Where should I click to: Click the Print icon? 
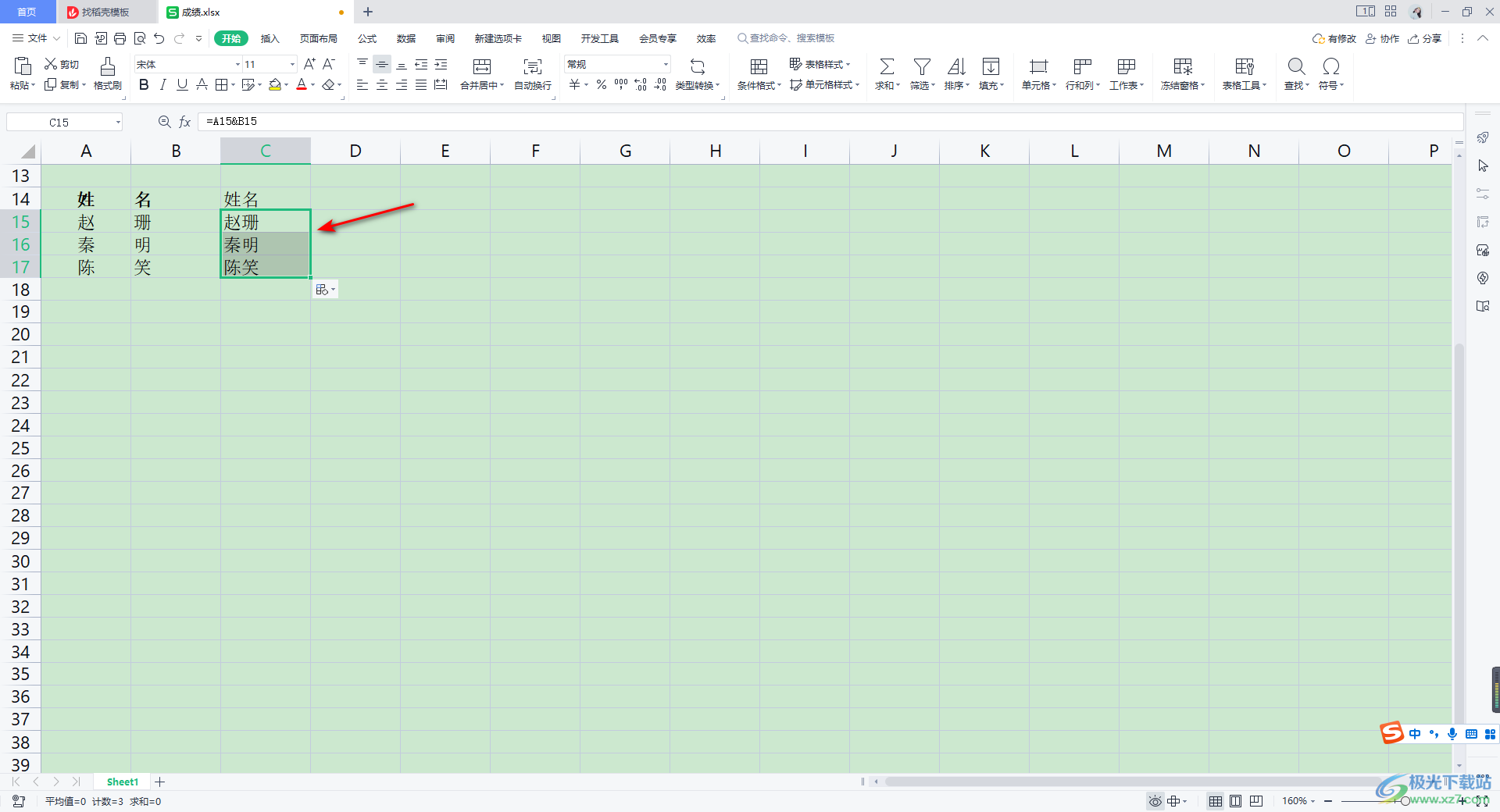coord(120,38)
